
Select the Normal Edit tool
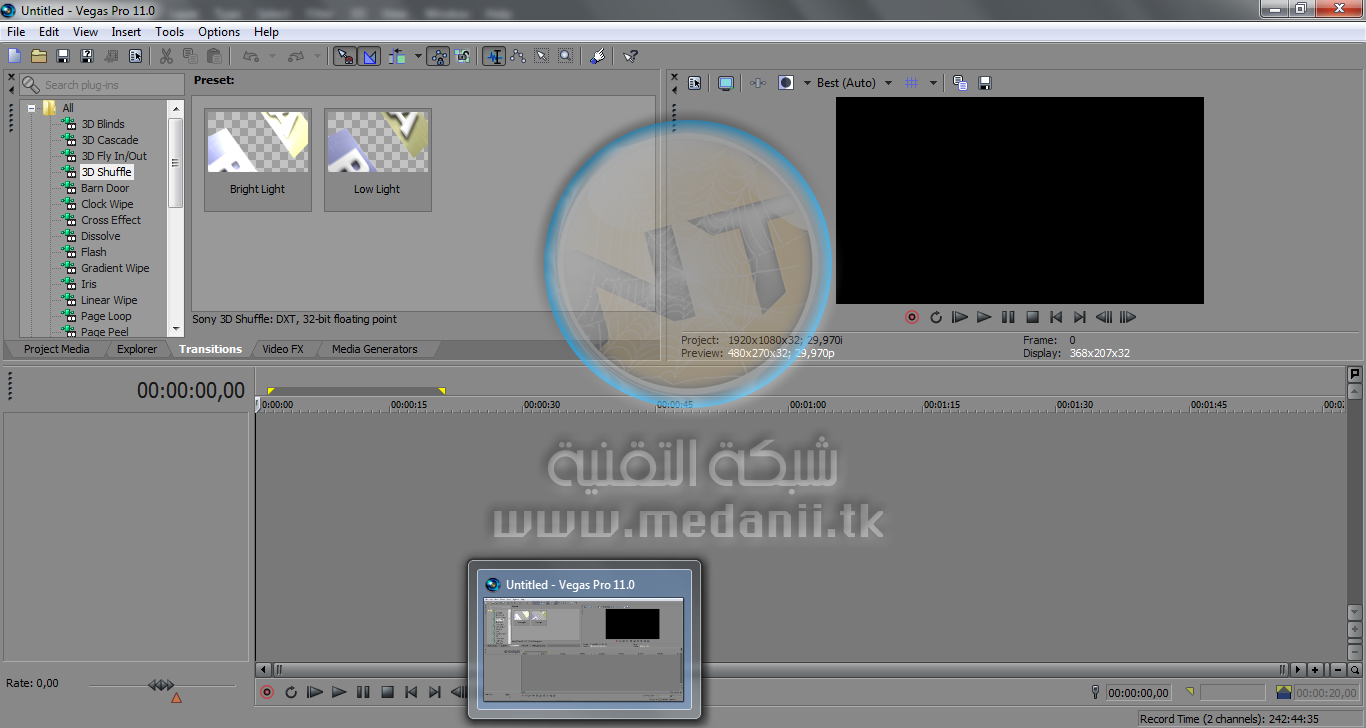click(494, 56)
